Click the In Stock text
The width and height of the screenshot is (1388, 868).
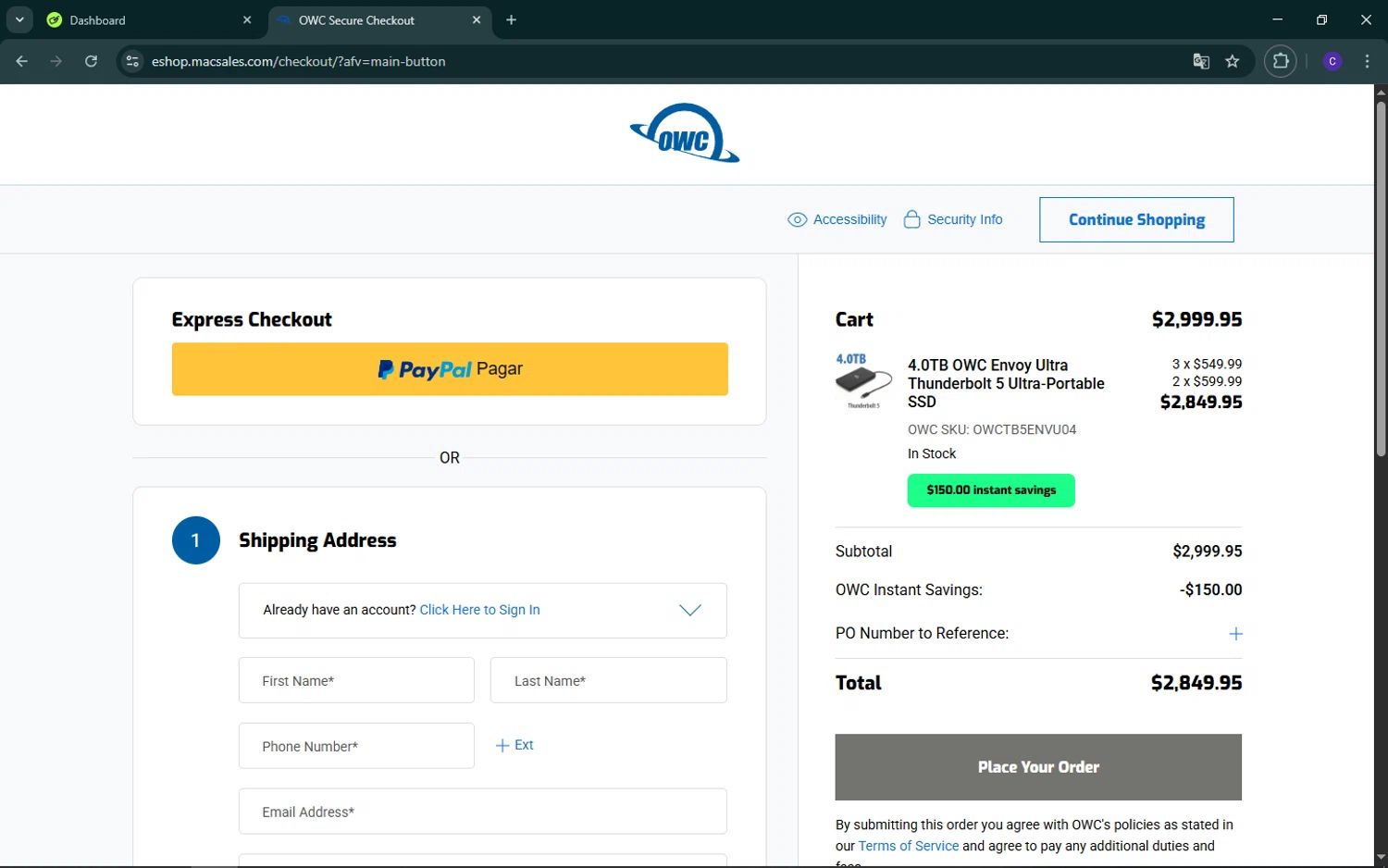click(x=932, y=453)
